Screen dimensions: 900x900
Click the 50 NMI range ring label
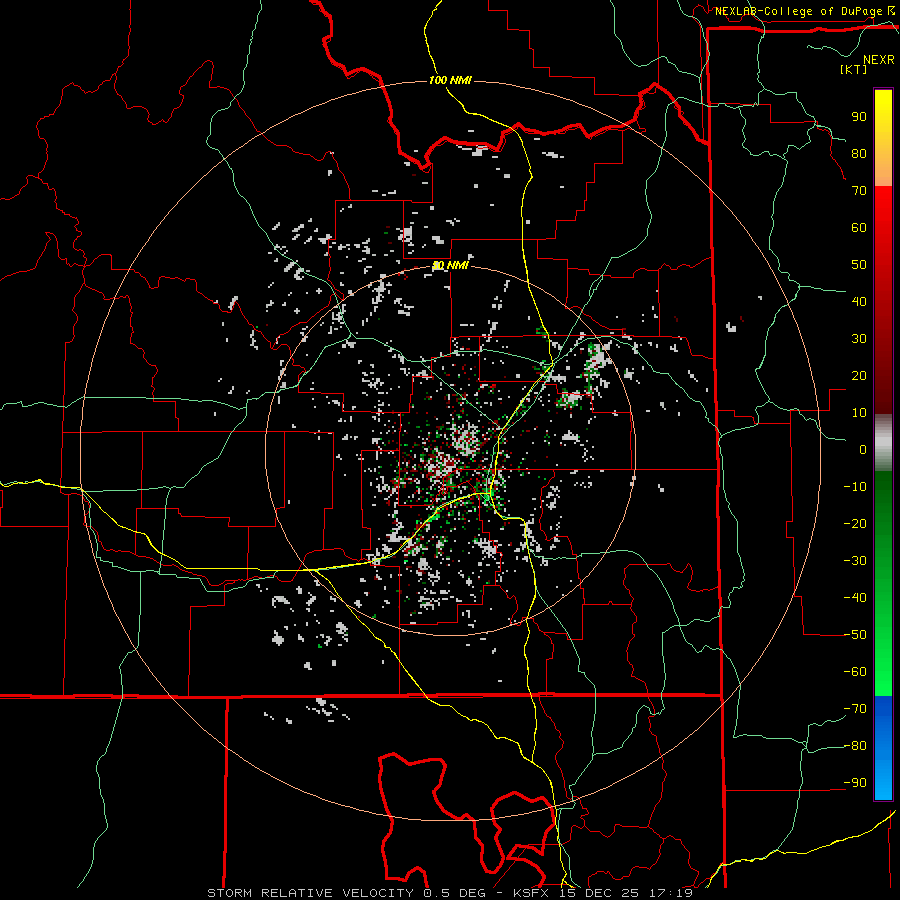(450, 265)
